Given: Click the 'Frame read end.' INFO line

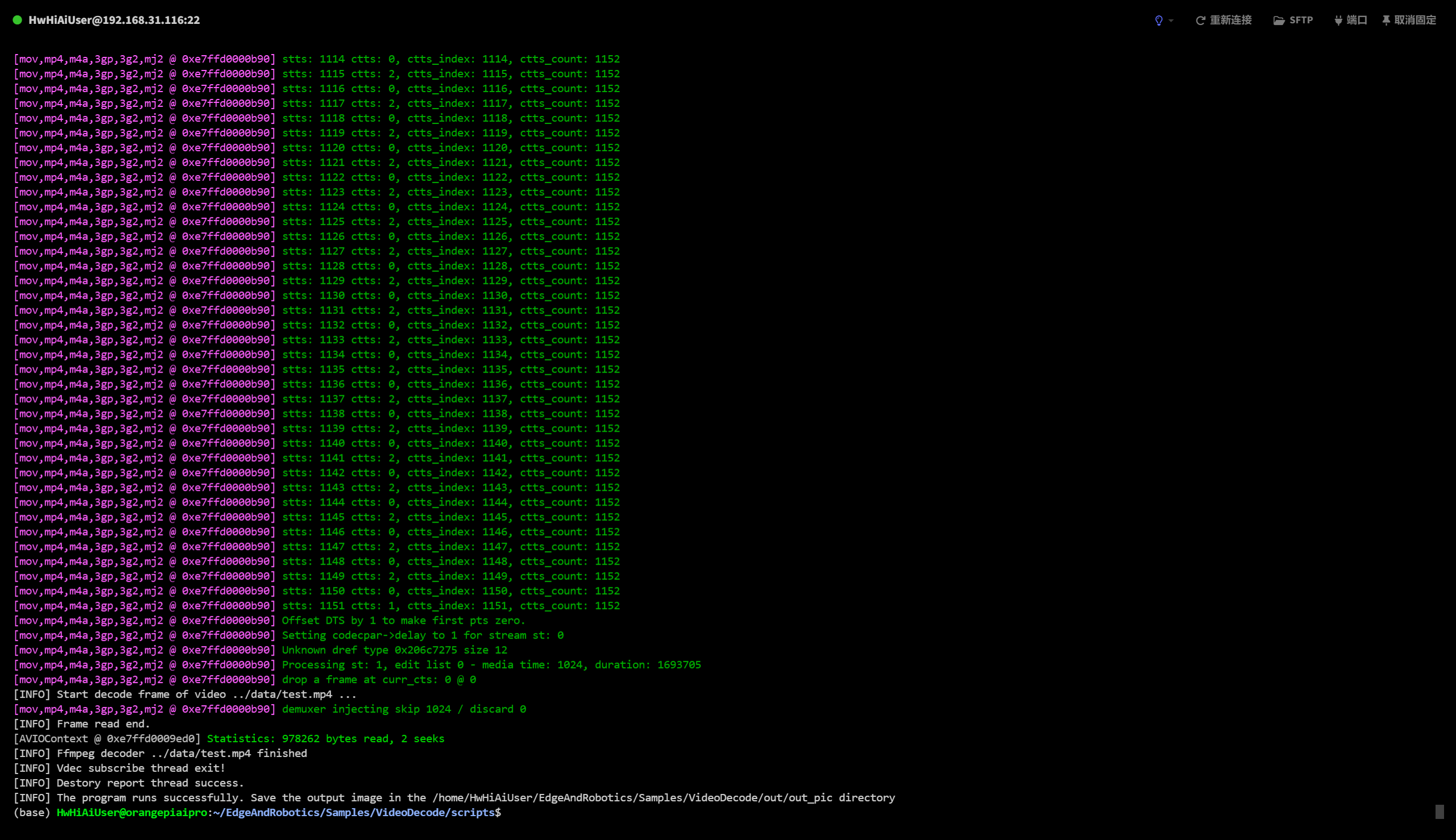Looking at the screenshot, I should [82, 723].
